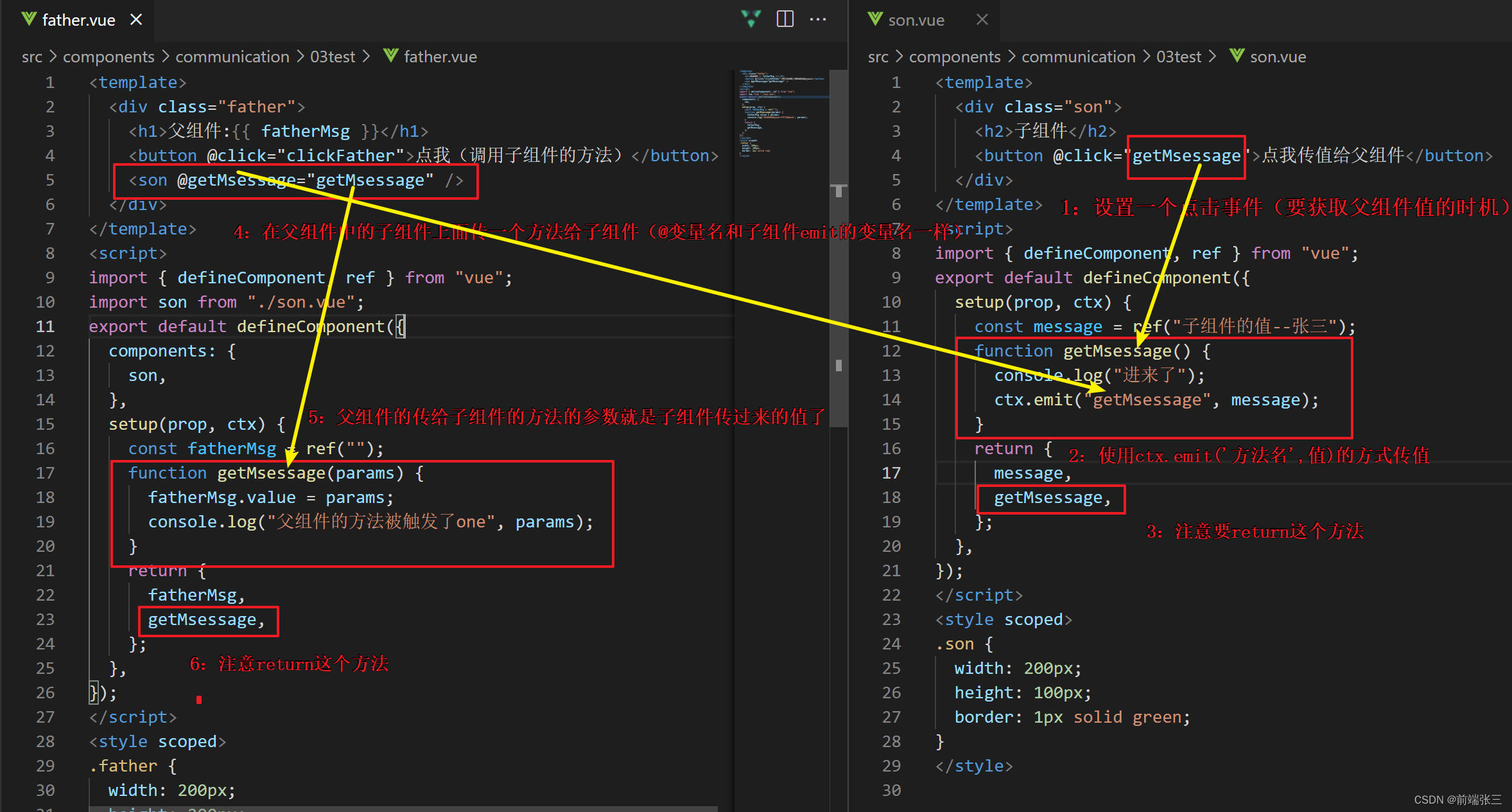Click '<template>' on father.vue line 1
The width and height of the screenshot is (1512, 812).
(x=138, y=82)
